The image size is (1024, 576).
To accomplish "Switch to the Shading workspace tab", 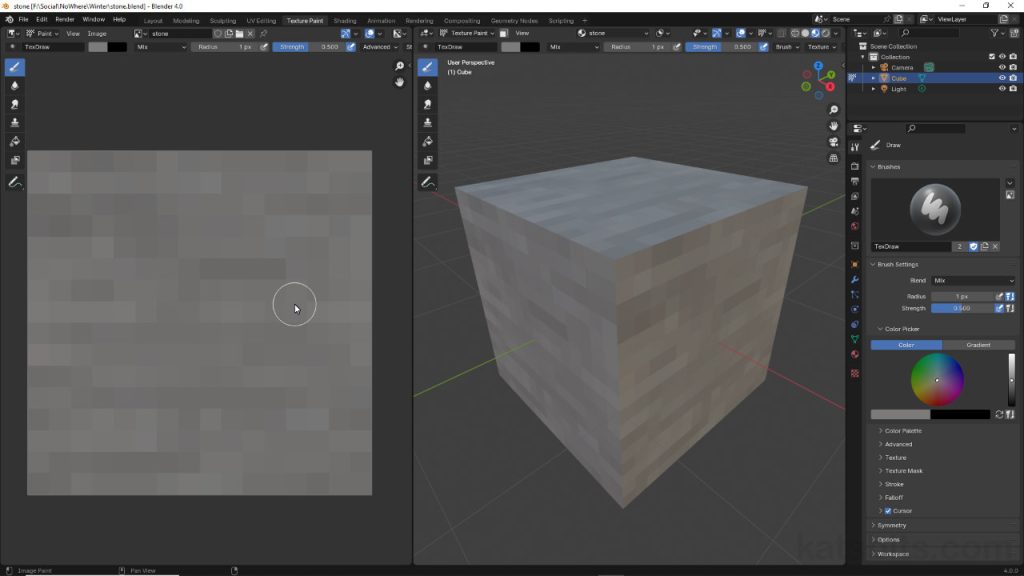I will pyautogui.click(x=344, y=19).
